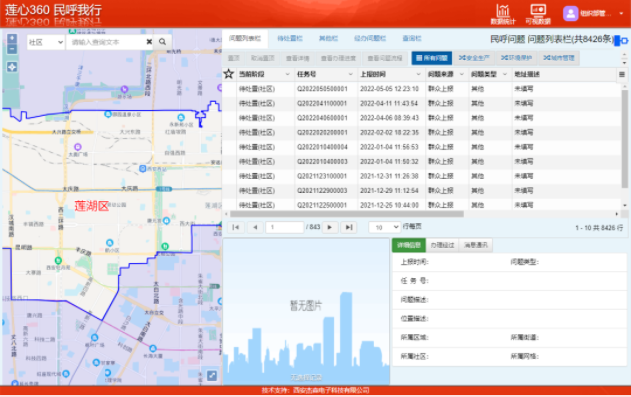Switch to the 待处置栏 tab
This screenshot has width=631, height=397.
(290, 39)
